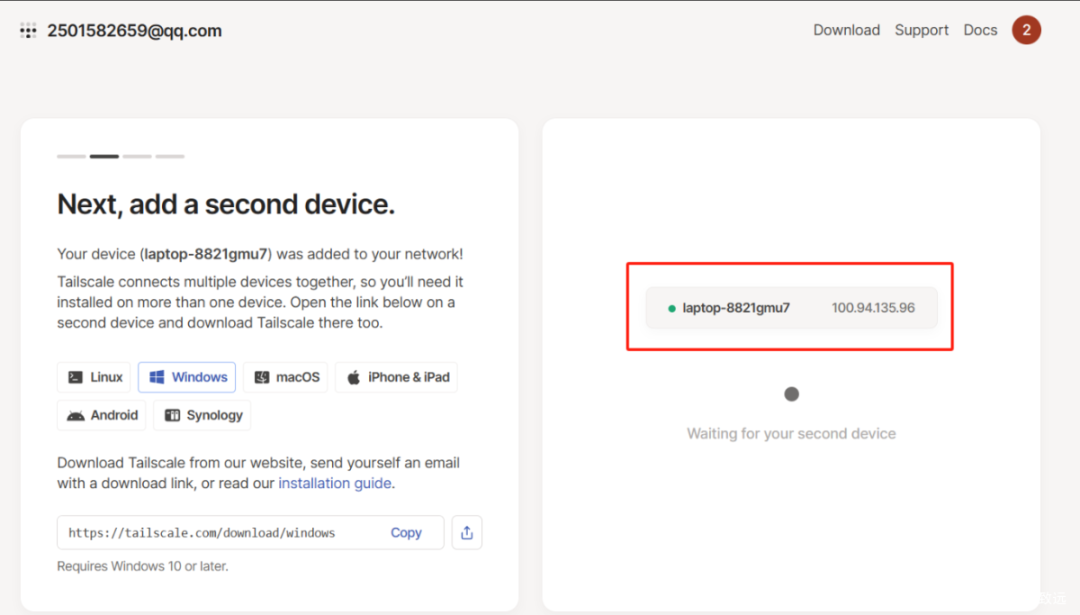The height and width of the screenshot is (615, 1080).
Task: Click the 'Next, add a second device.' heading
Action: 226,205
